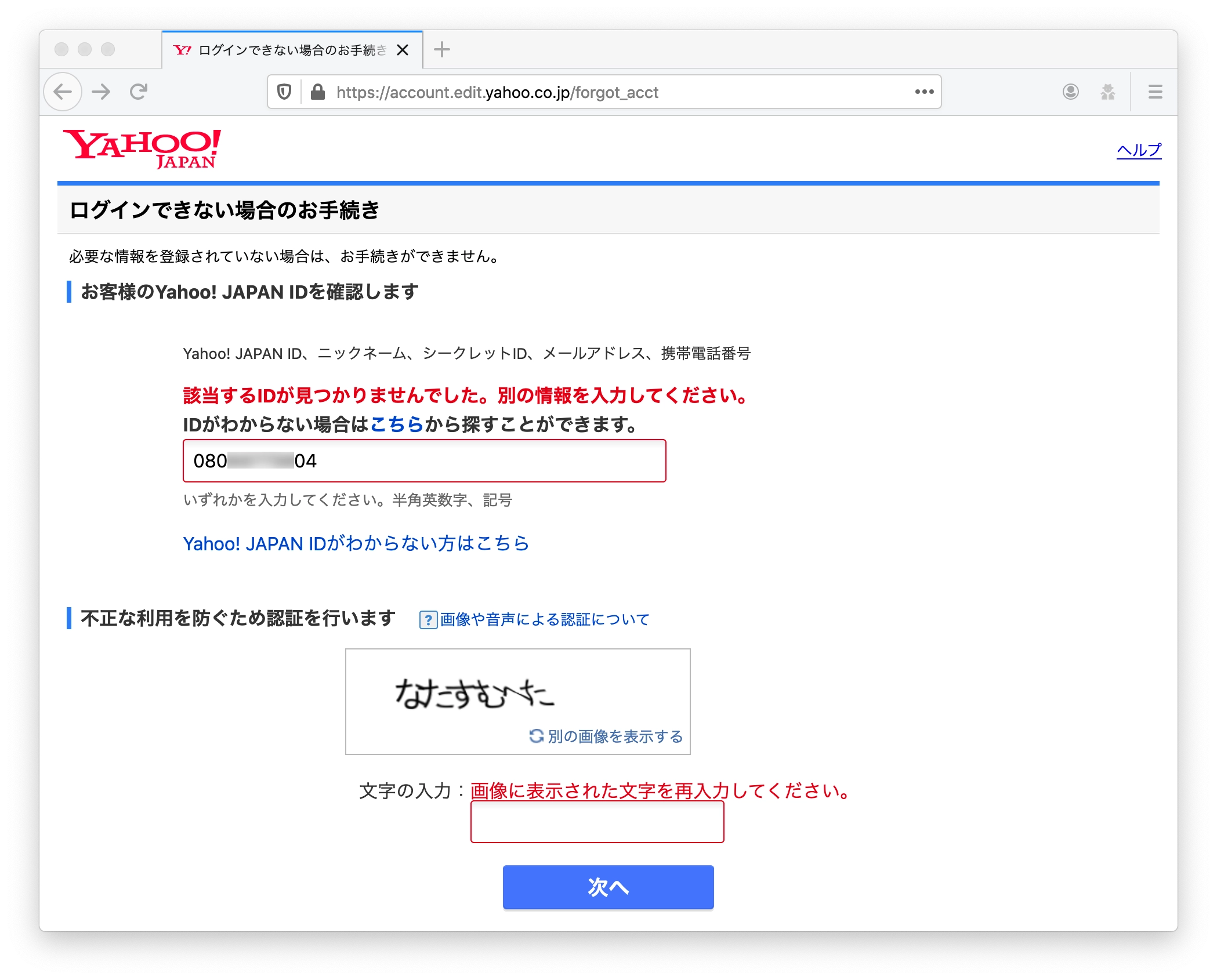Open the page actions three-dot menu
Image resolution: width=1217 pixels, height=980 pixels.
pos(924,92)
